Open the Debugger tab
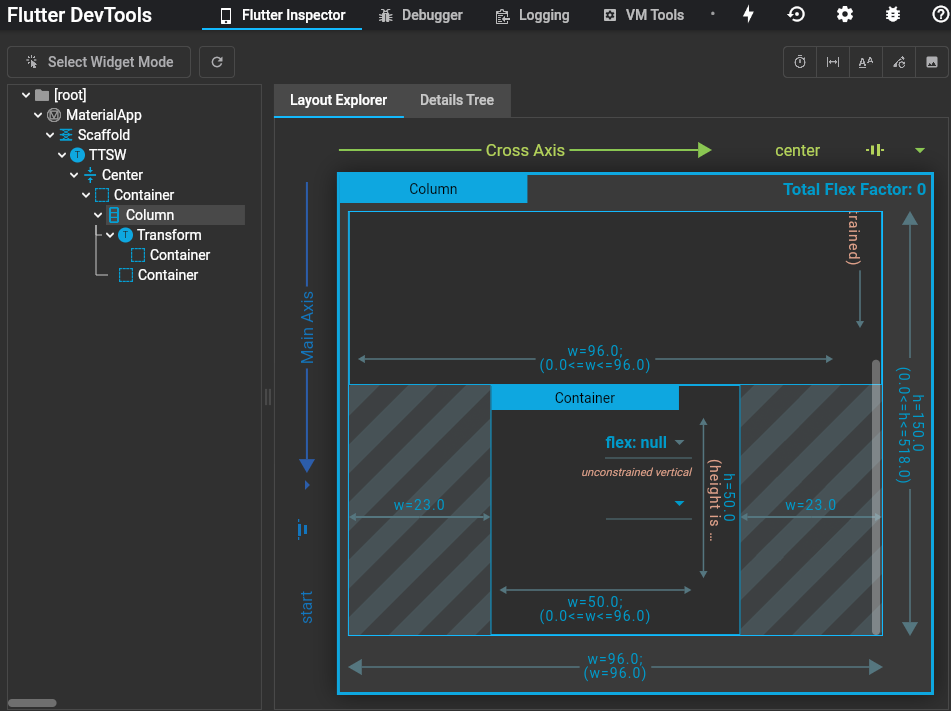Image resolution: width=951 pixels, height=711 pixels. click(x=420, y=15)
